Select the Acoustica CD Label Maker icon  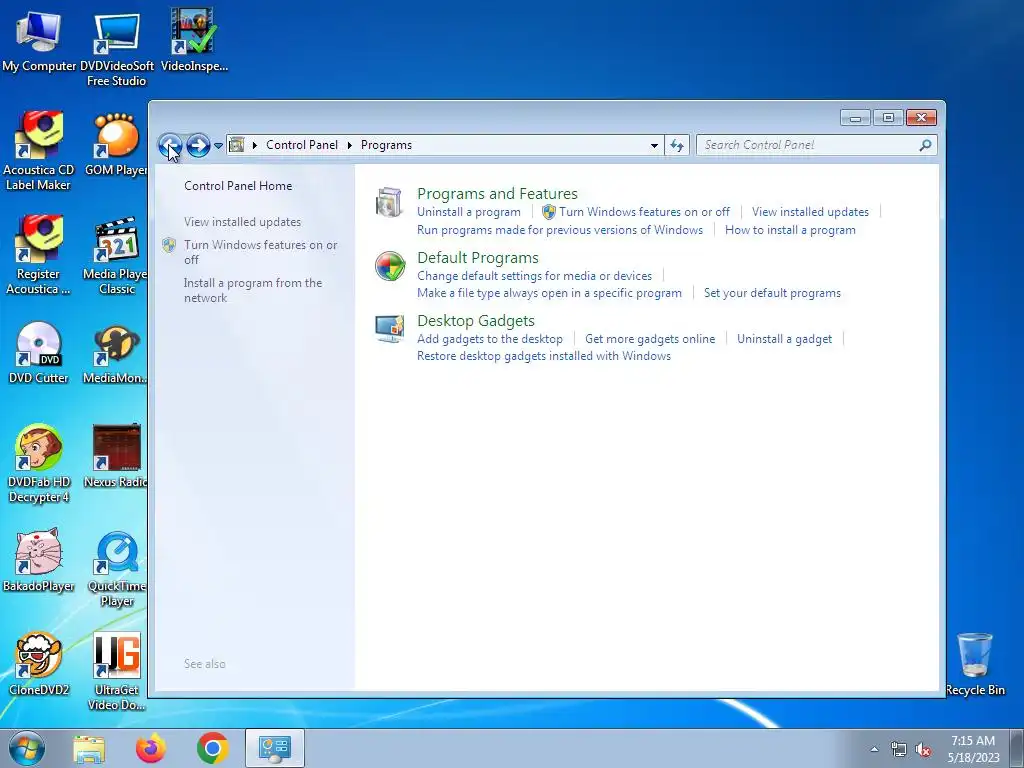[38, 152]
